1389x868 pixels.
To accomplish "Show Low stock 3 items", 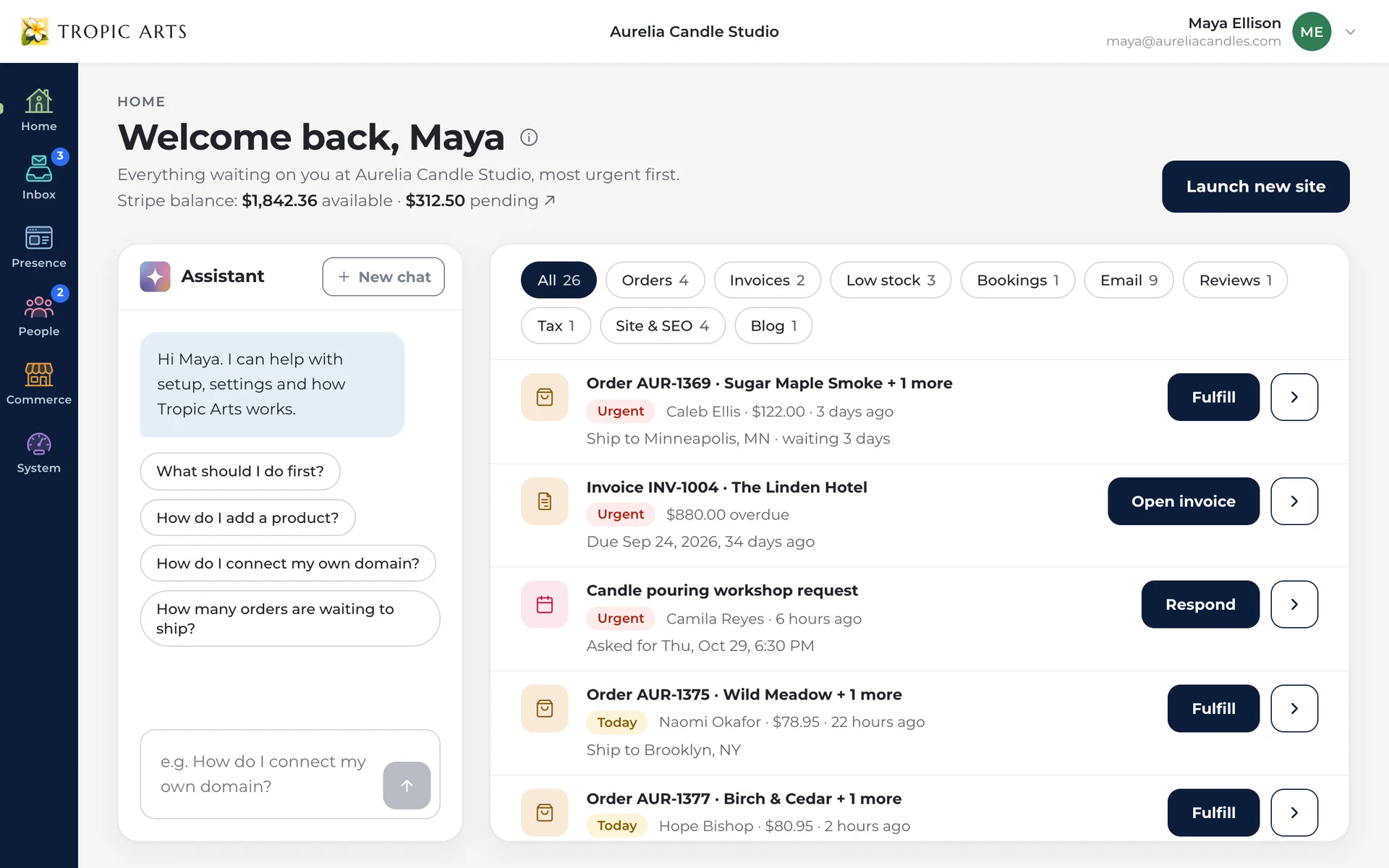I will coord(891,280).
